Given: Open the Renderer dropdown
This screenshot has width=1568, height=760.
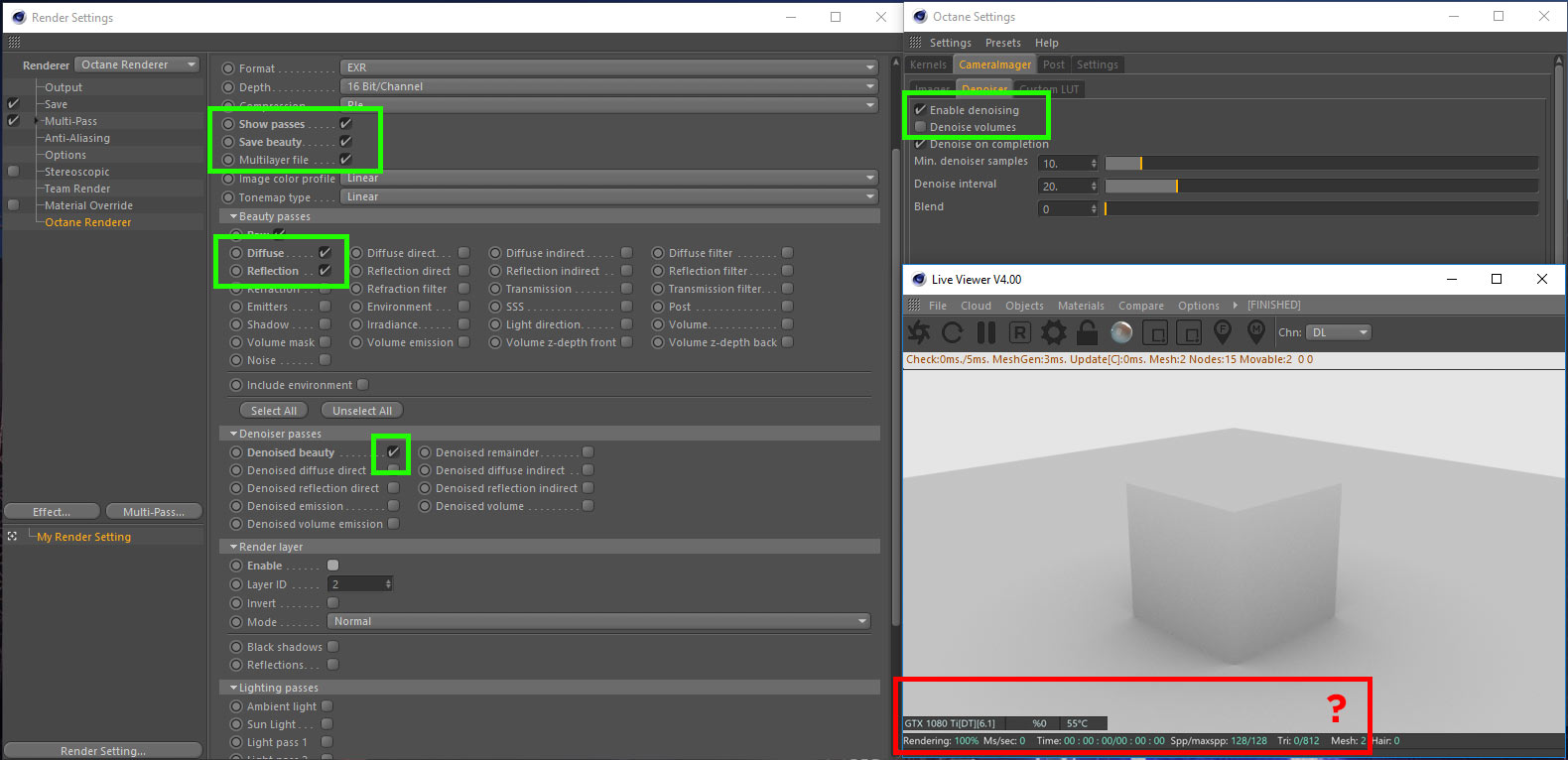Looking at the screenshot, I should [x=138, y=64].
